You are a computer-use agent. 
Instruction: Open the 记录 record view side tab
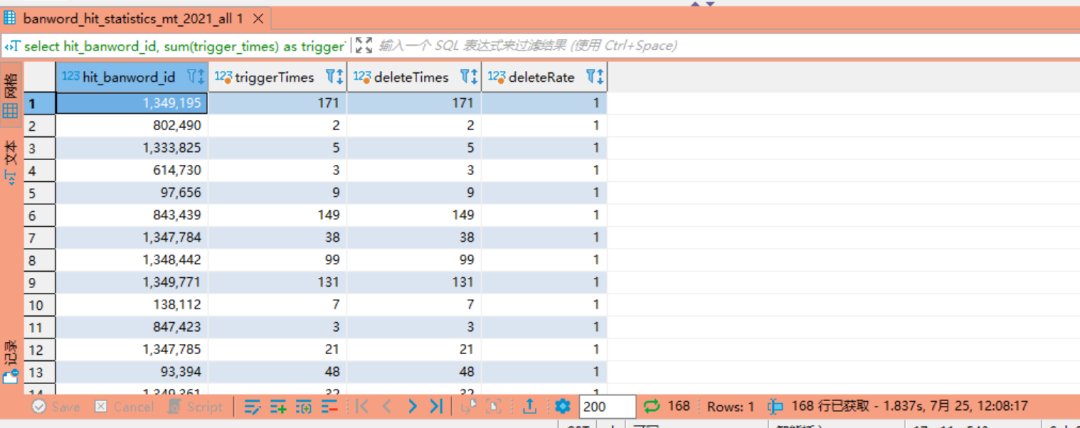(x=11, y=361)
